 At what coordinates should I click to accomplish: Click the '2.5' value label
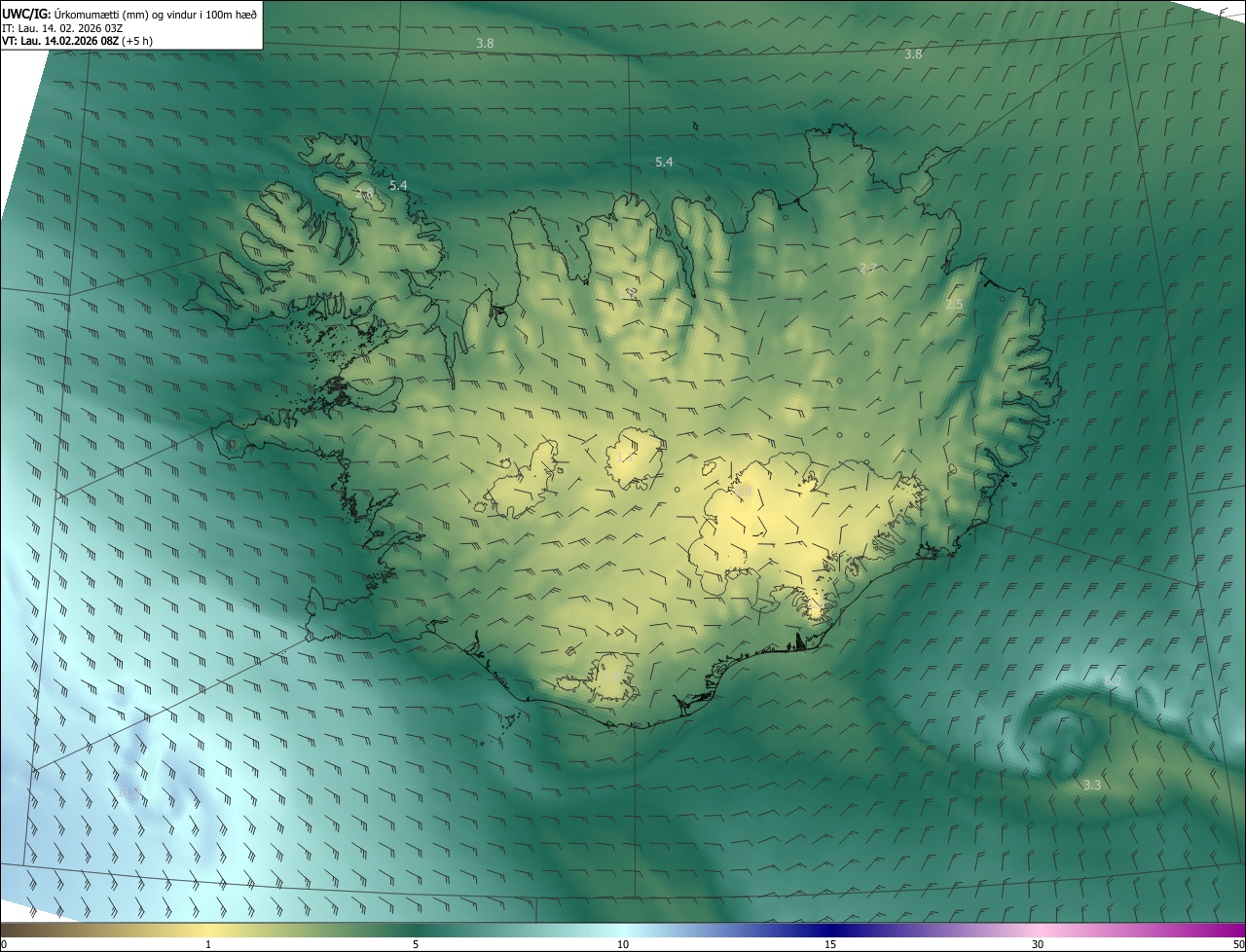point(954,305)
